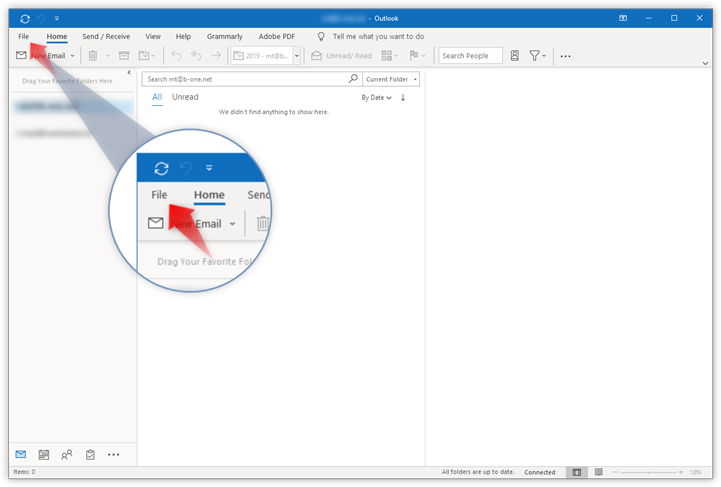Expand the Delete dropdown arrow
721x487 pixels.
(x=108, y=56)
